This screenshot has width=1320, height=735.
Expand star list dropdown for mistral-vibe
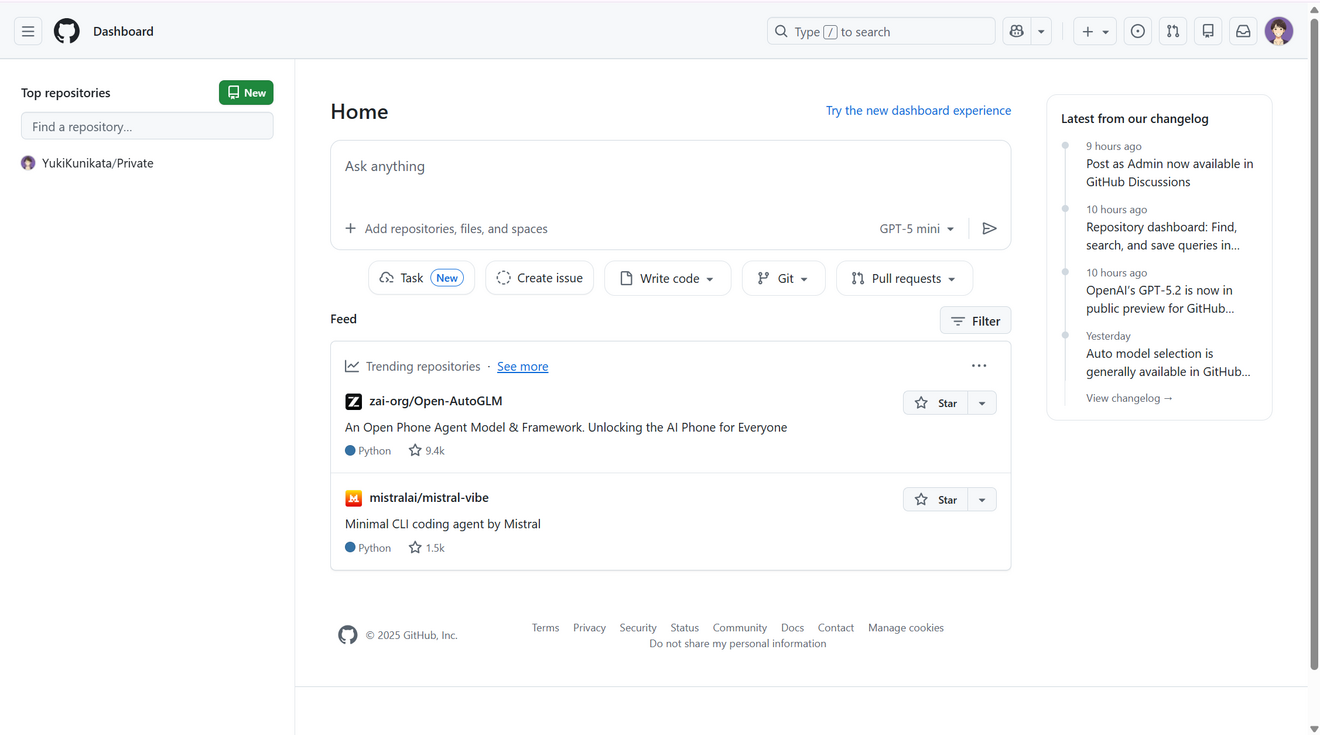(982, 500)
